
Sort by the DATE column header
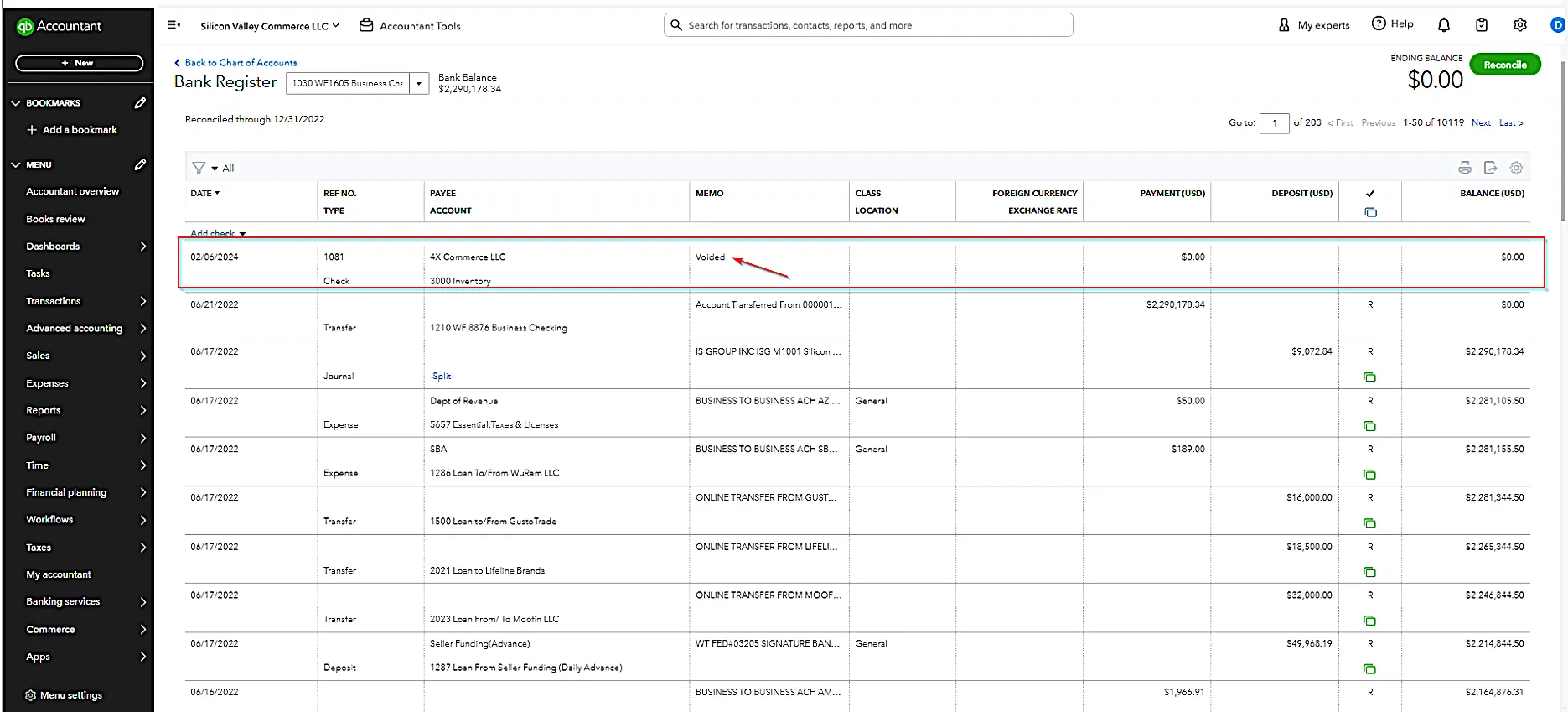pyautogui.click(x=204, y=193)
